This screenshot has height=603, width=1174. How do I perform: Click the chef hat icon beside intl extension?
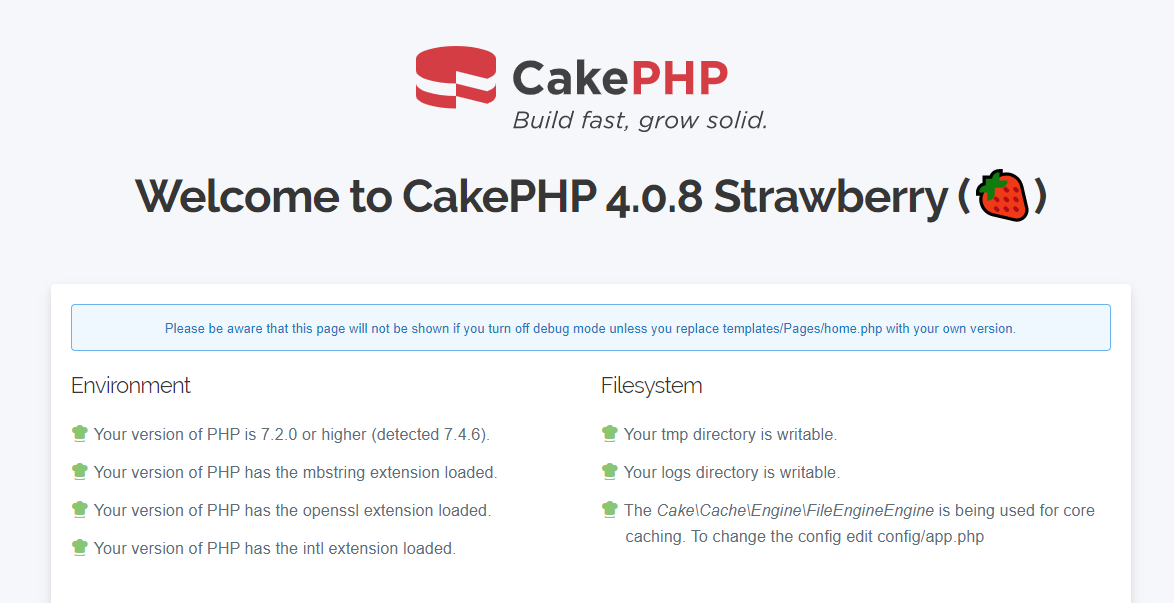tap(80, 548)
